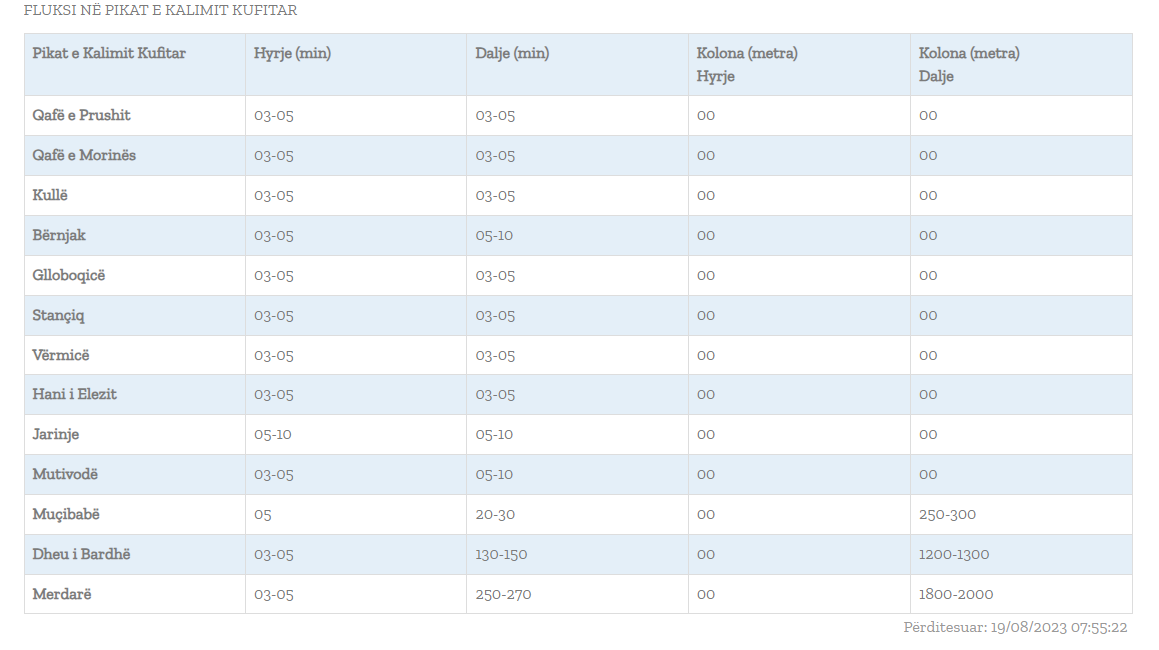Viewport: 1159px width, 650px height.
Task: Click the Jarinje row label
Action: [x=56, y=434]
